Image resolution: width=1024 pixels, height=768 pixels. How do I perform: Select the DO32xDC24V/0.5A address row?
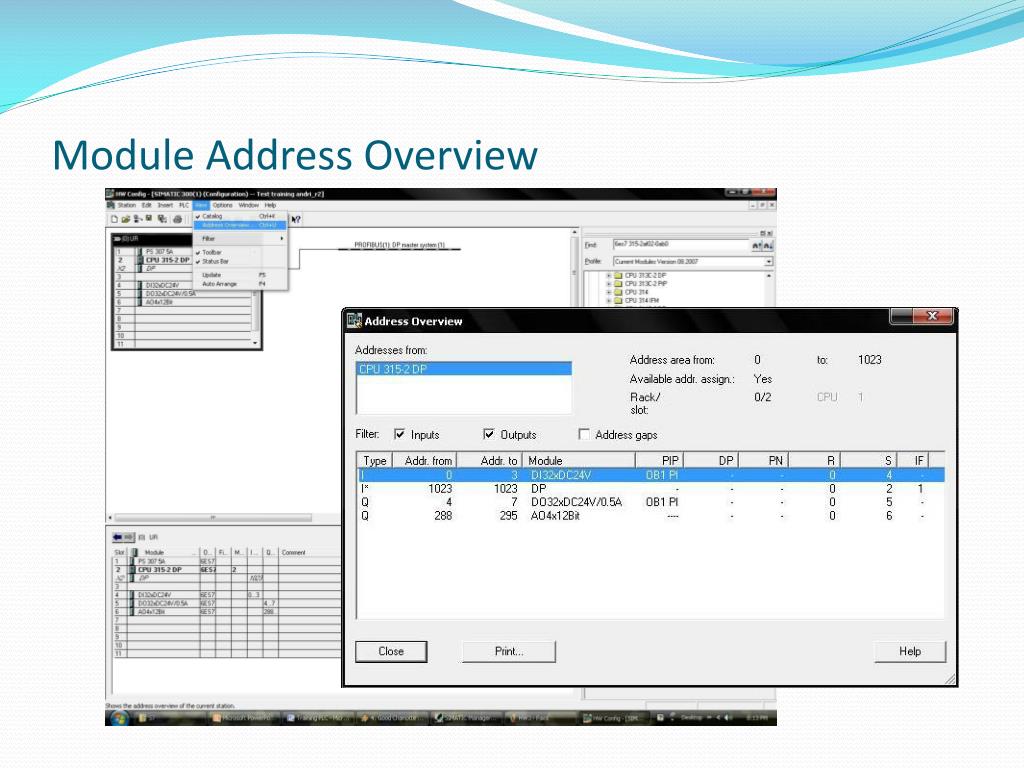(x=651, y=502)
